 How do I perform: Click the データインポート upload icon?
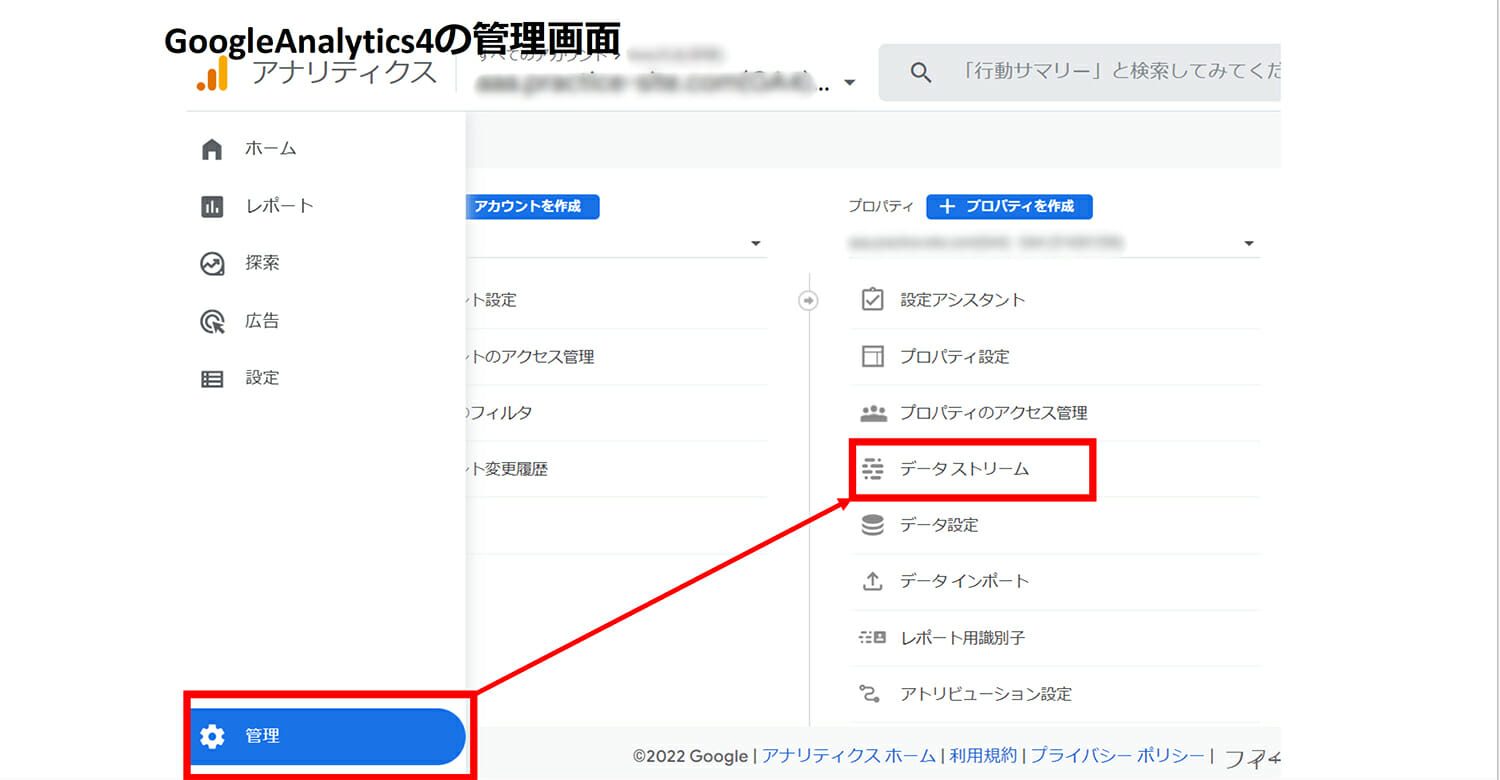click(873, 581)
